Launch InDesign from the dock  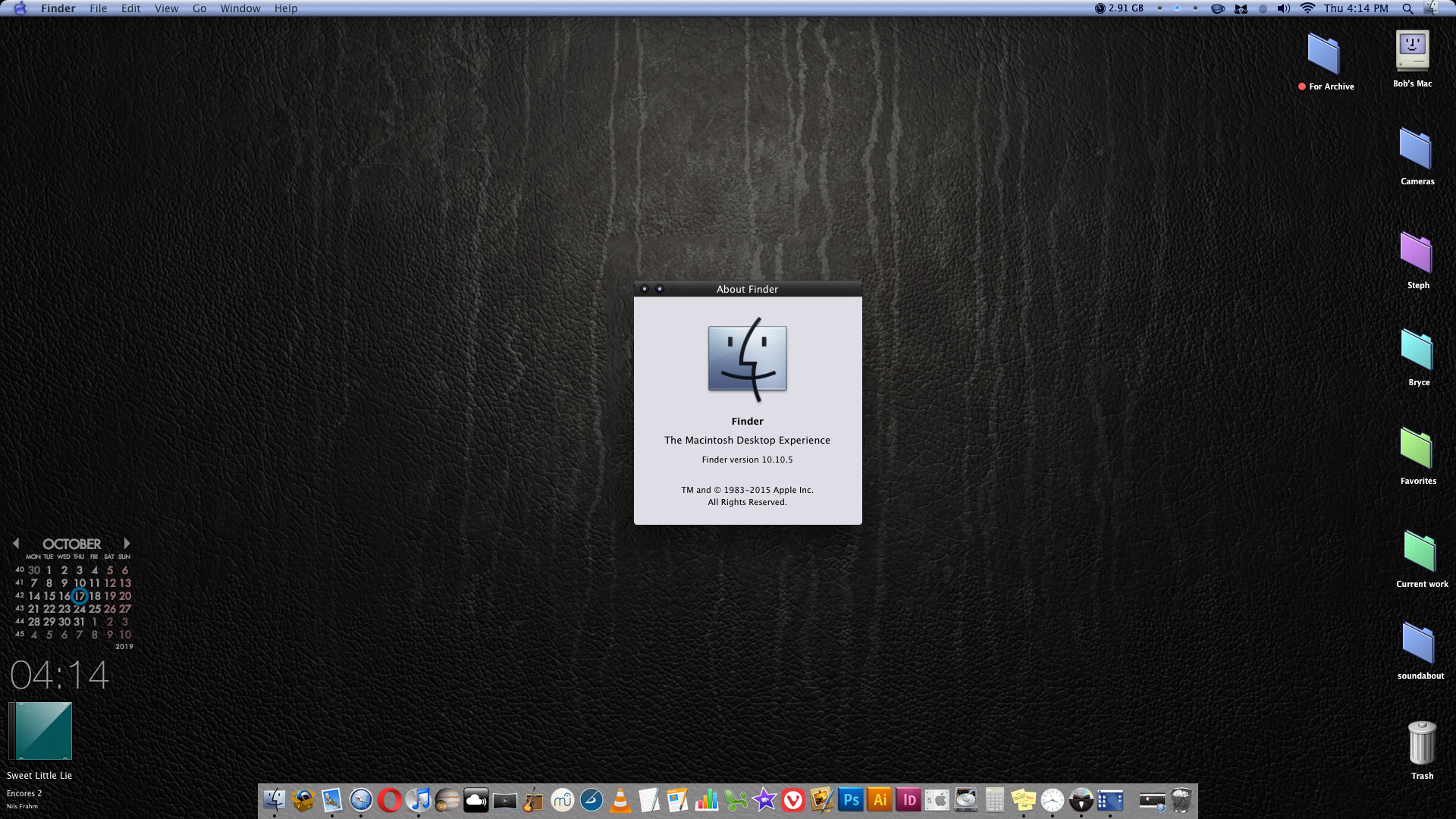(908, 800)
